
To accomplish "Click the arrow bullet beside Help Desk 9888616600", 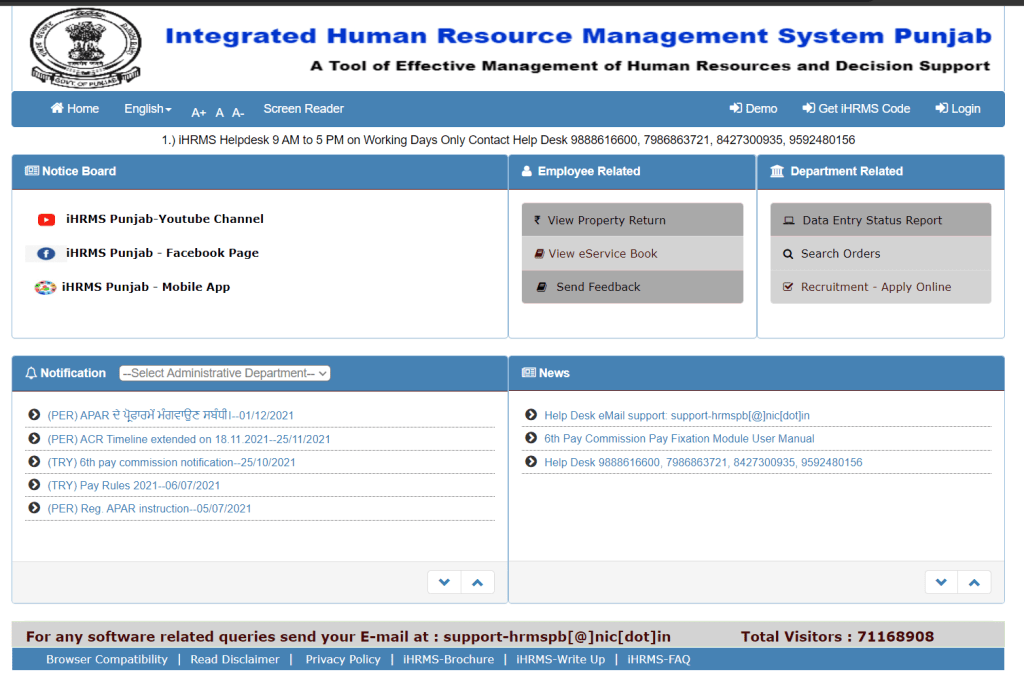I will 531,462.
